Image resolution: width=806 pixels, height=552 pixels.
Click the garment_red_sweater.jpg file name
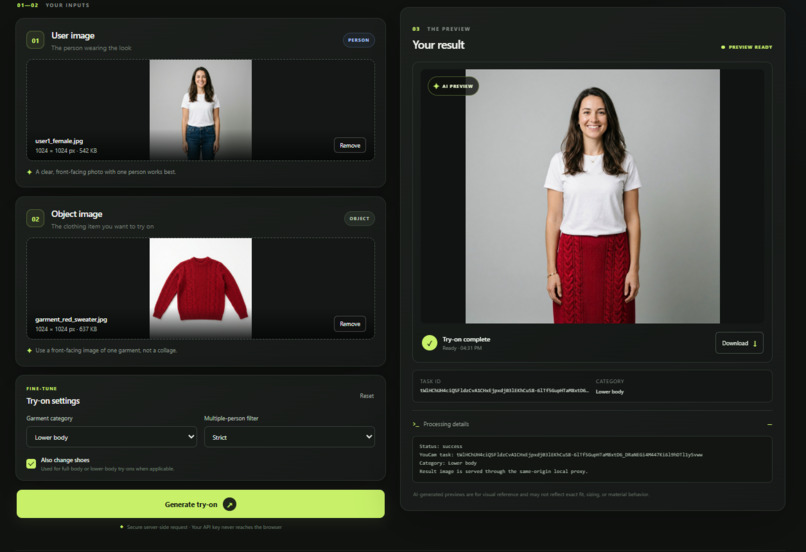[x=71, y=319]
